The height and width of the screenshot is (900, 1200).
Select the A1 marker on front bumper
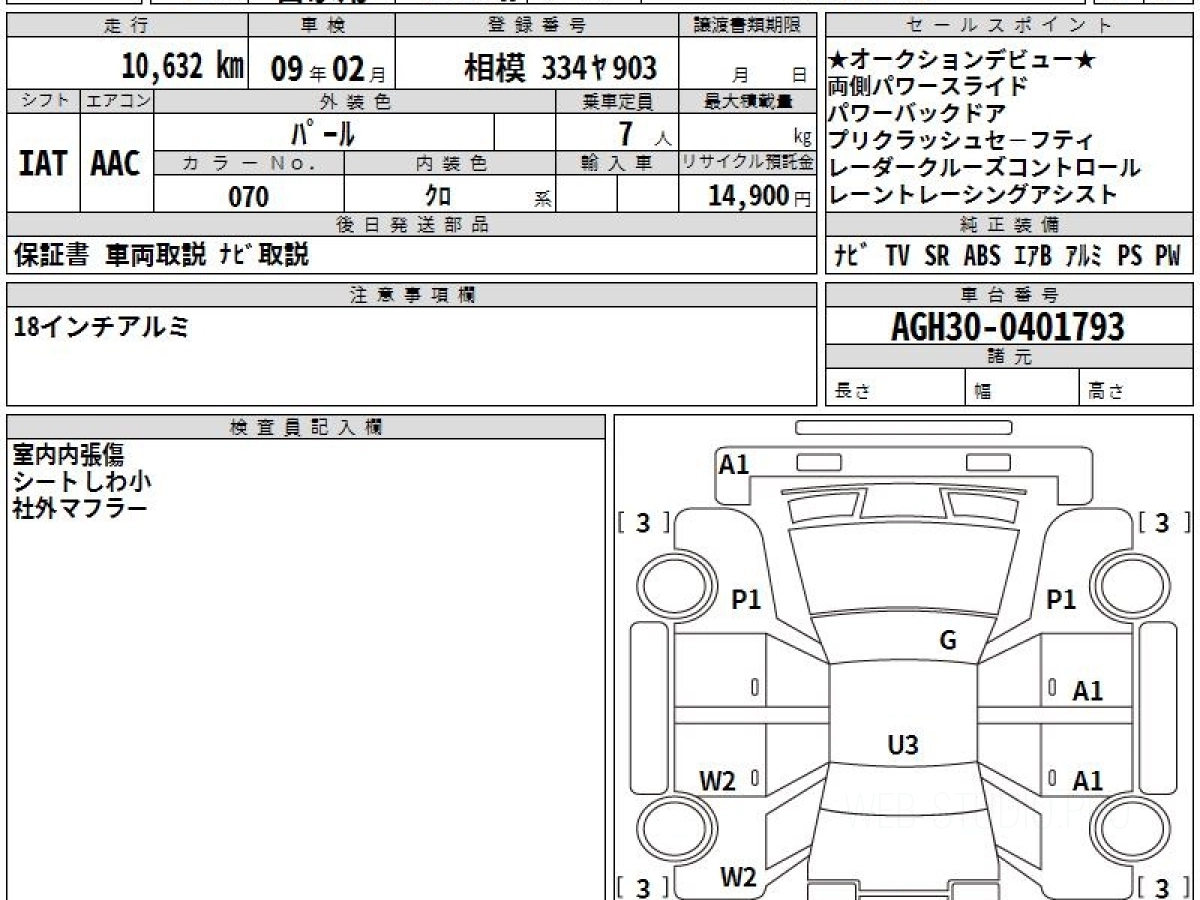pyautogui.click(x=734, y=464)
